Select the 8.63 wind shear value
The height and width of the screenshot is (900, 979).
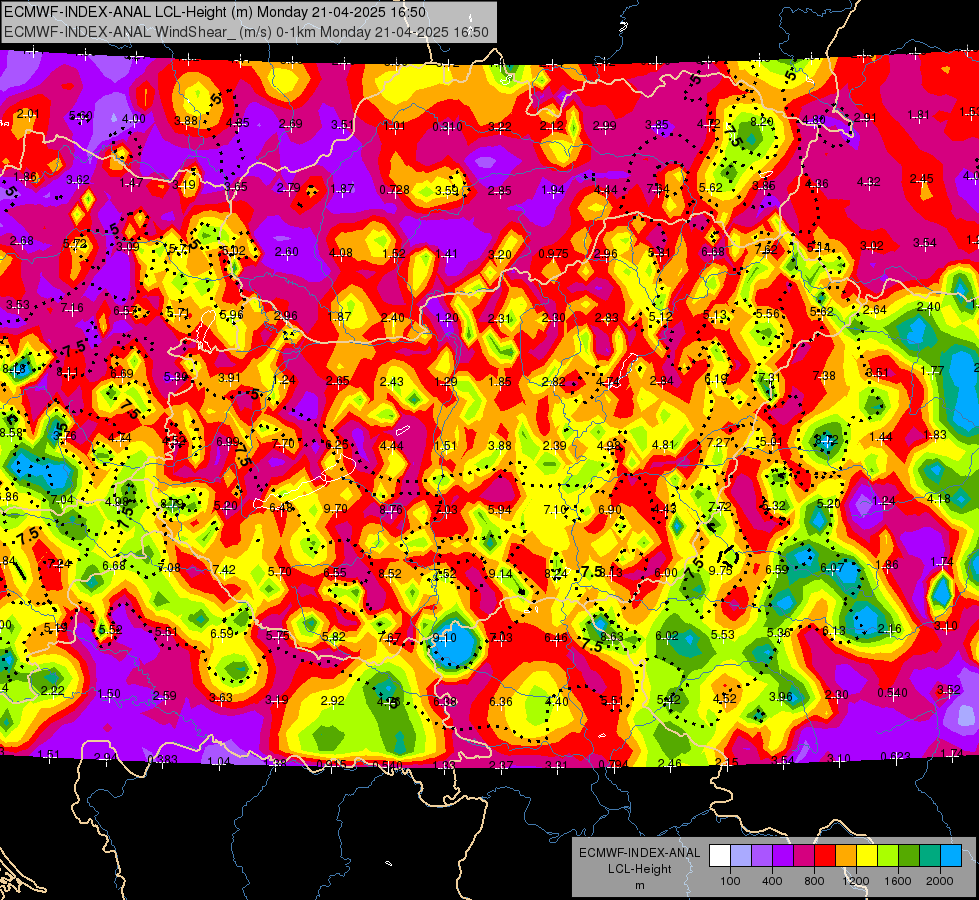pyautogui.click(x=612, y=636)
